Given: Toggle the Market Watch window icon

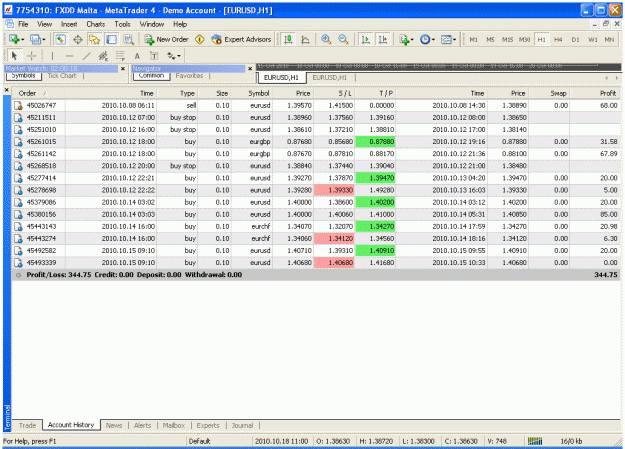Looking at the screenshot, I should tap(61, 39).
